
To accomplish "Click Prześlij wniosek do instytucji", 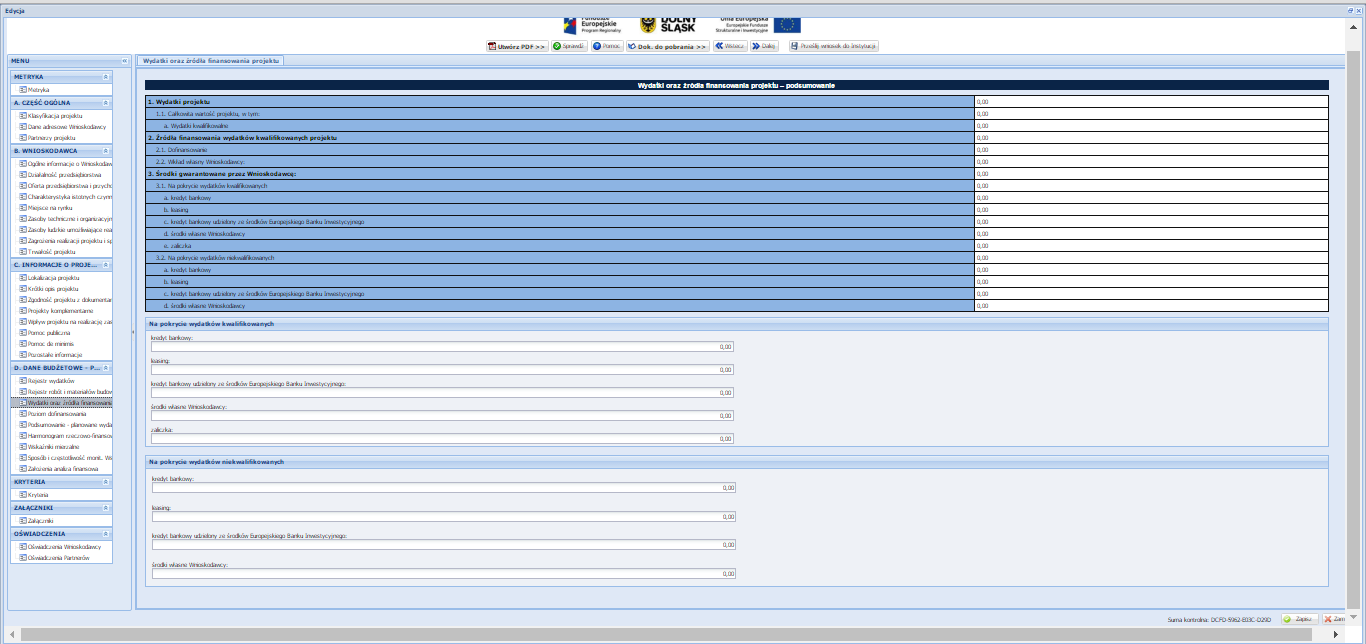I will tap(834, 46).
